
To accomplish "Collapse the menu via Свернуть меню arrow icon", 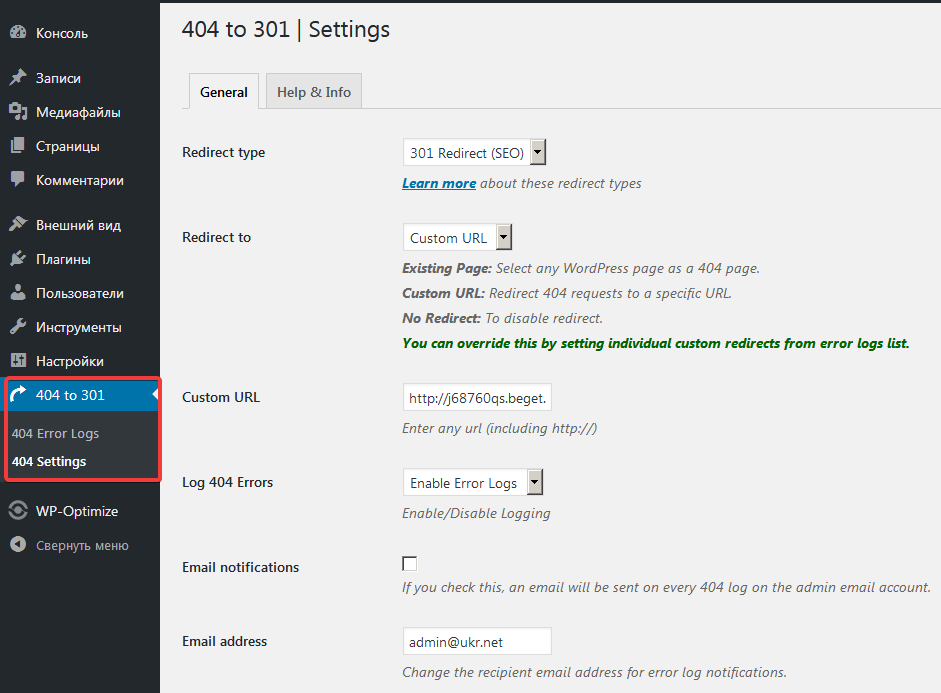I will point(18,544).
